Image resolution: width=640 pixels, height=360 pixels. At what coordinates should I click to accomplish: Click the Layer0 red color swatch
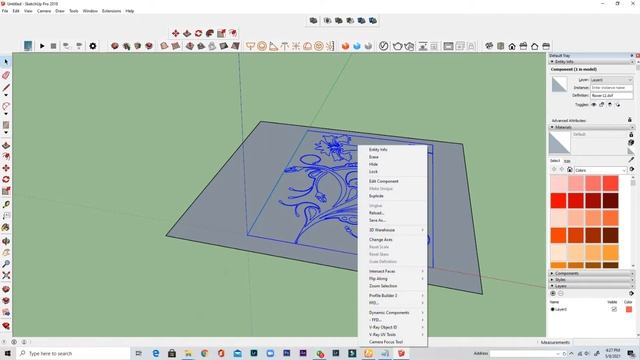click(x=629, y=309)
